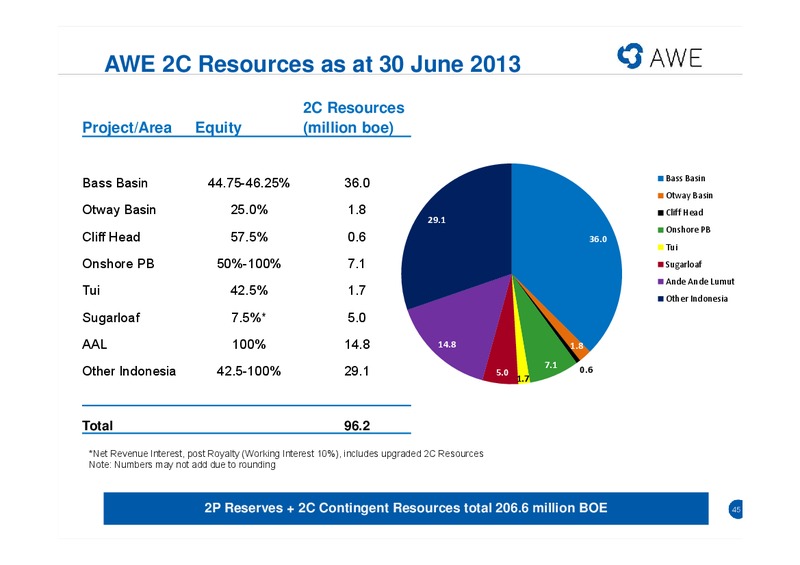Image resolution: width=800 pixels, height=565 pixels.
Task: Click the Onshore PB table row name
Action: (x=118, y=264)
